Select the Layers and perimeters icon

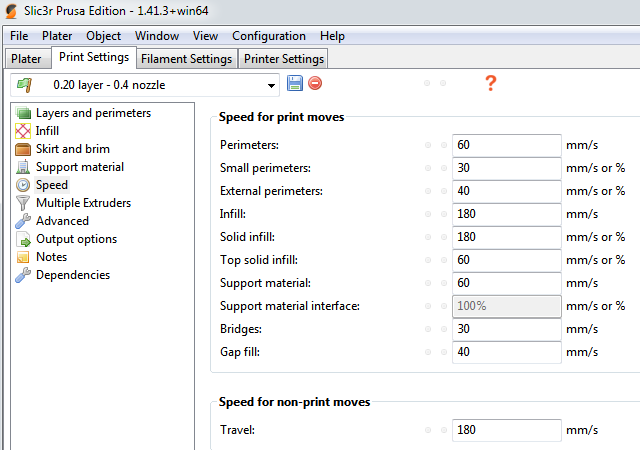pos(23,113)
